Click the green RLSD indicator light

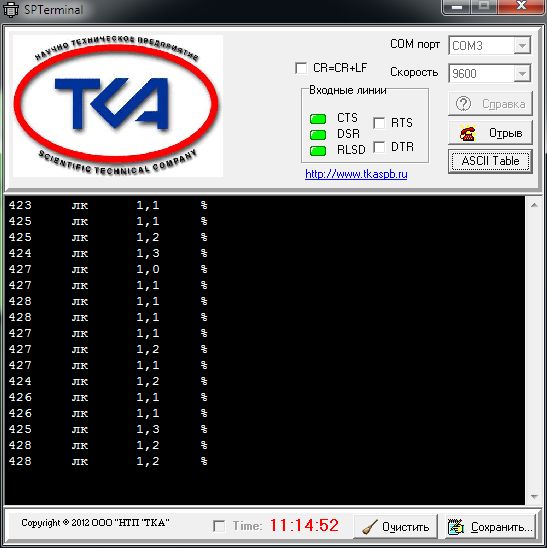(x=318, y=151)
